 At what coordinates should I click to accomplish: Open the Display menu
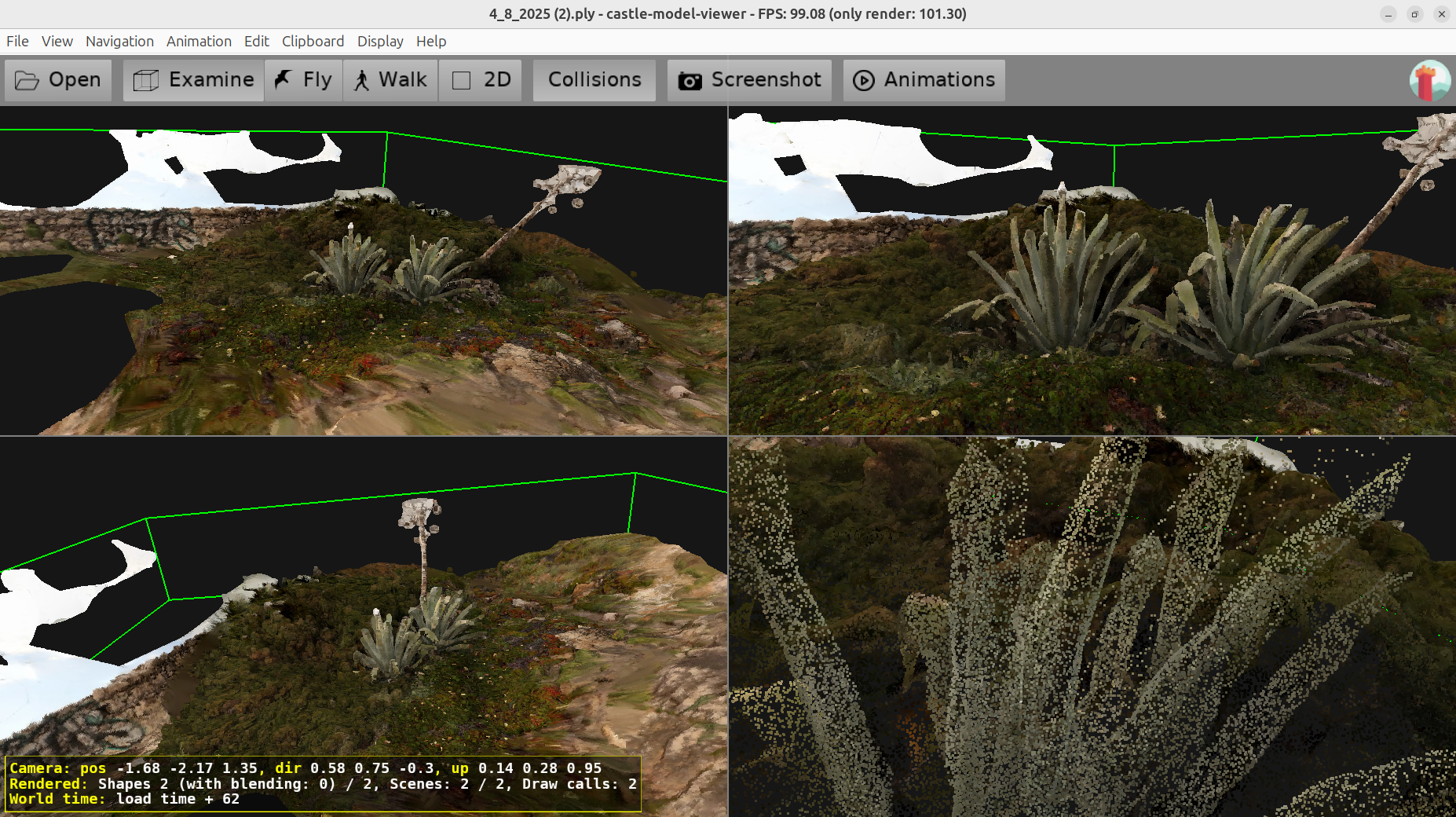coord(380,41)
